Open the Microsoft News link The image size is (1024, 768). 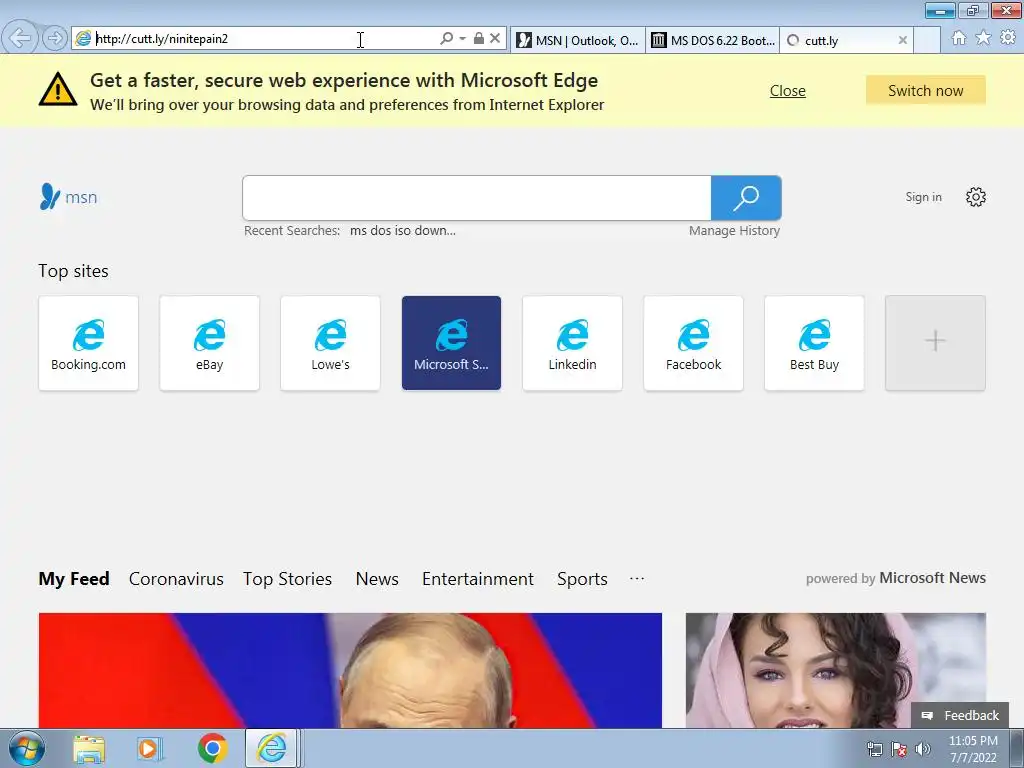click(932, 578)
